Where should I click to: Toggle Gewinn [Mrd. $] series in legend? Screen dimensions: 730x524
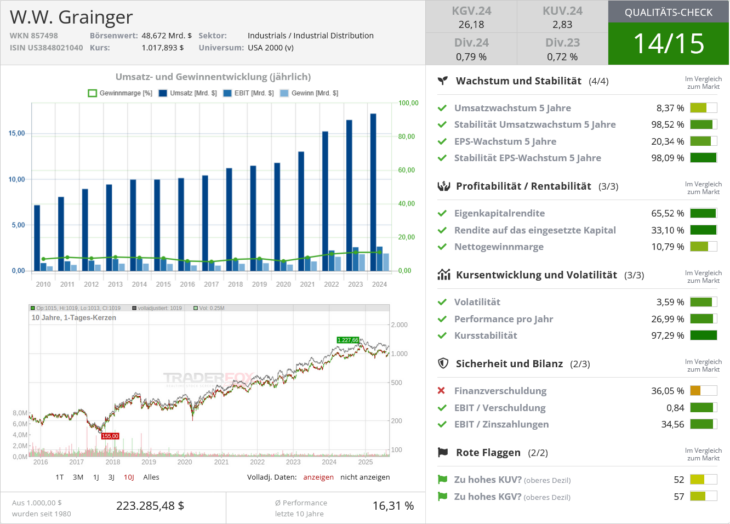click(x=309, y=93)
